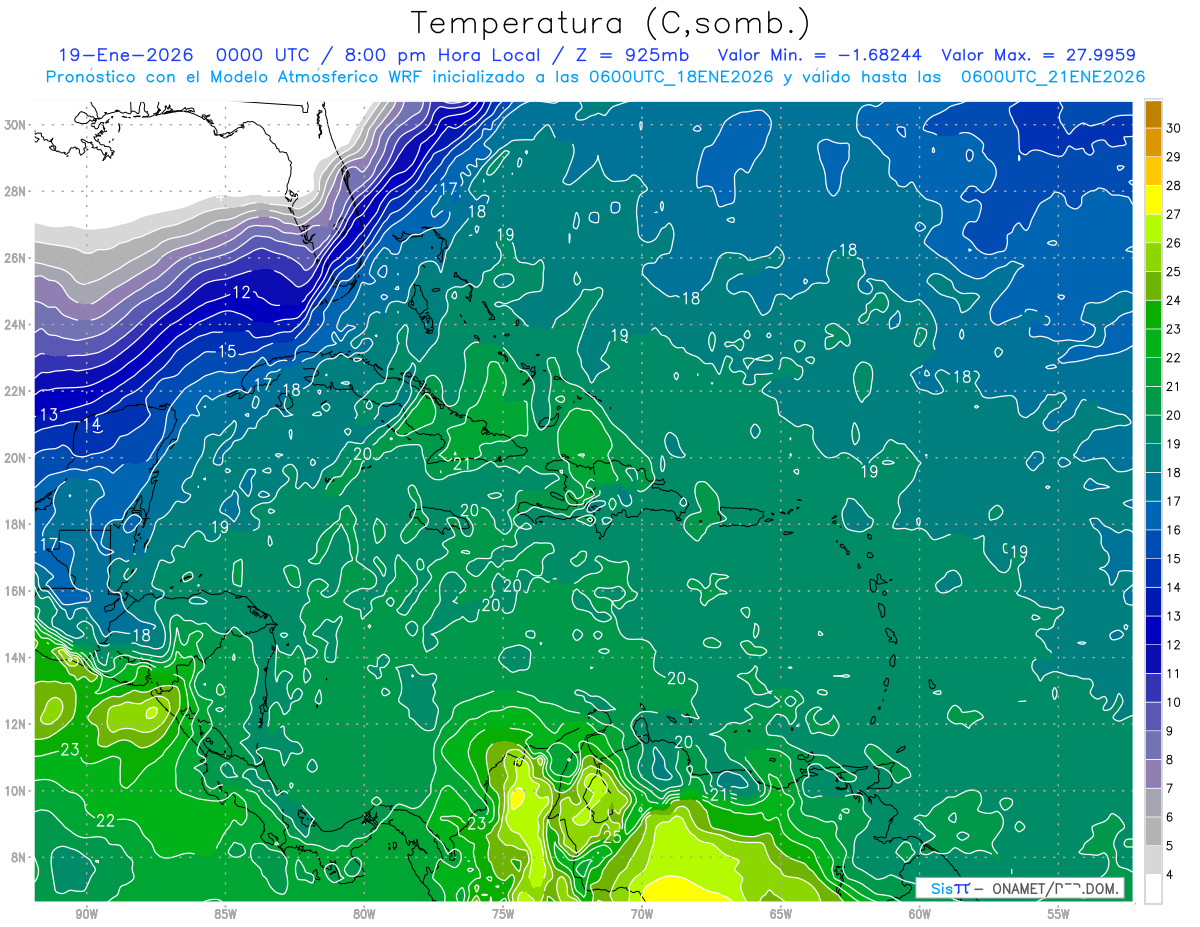
Task: Click the Valor Min. = -1.68244 text
Action: click(820, 55)
